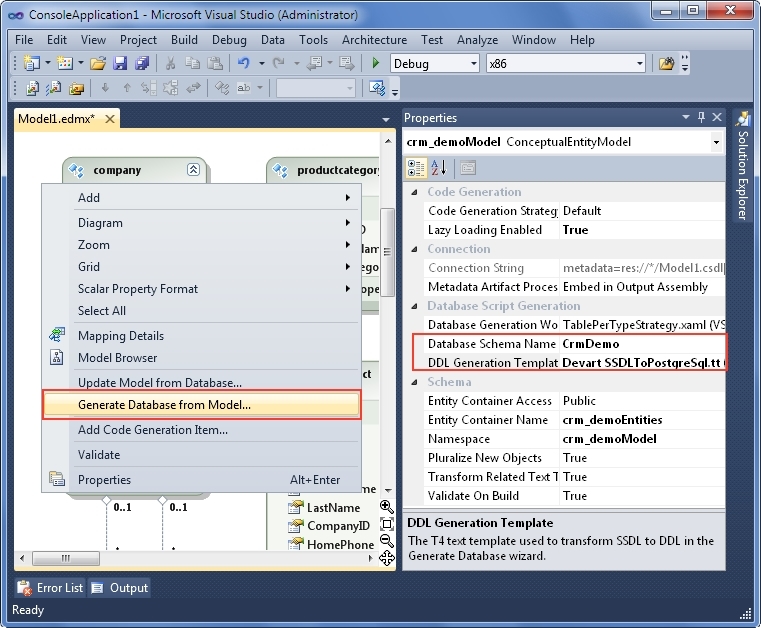The width and height of the screenshot is (761, 628).
Task: Open the Architecture menu
Action: (374, 40)
